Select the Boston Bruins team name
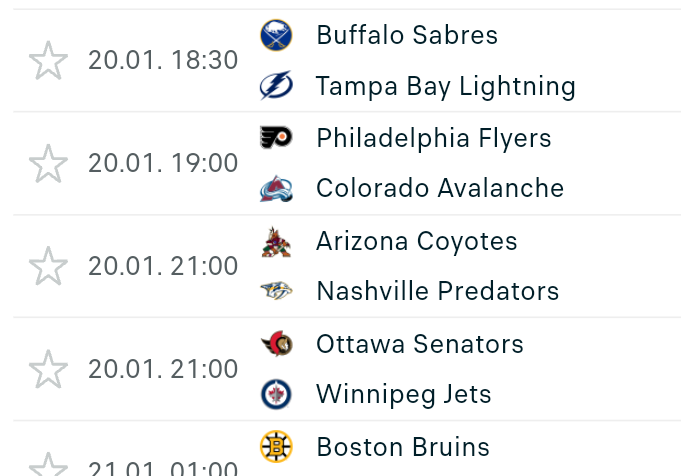 click(403, 446)
